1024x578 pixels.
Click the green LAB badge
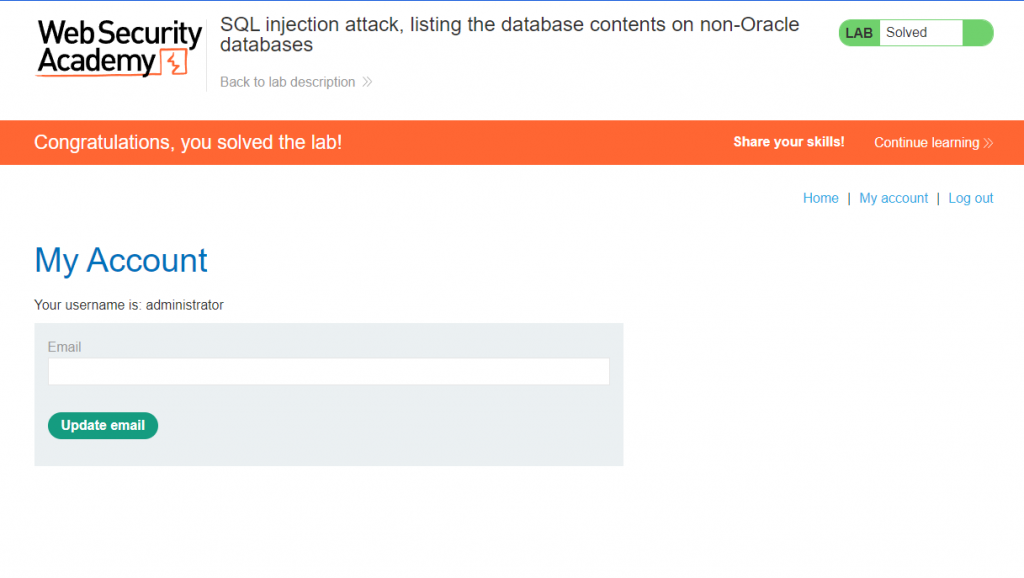click(x=859, y=33)
